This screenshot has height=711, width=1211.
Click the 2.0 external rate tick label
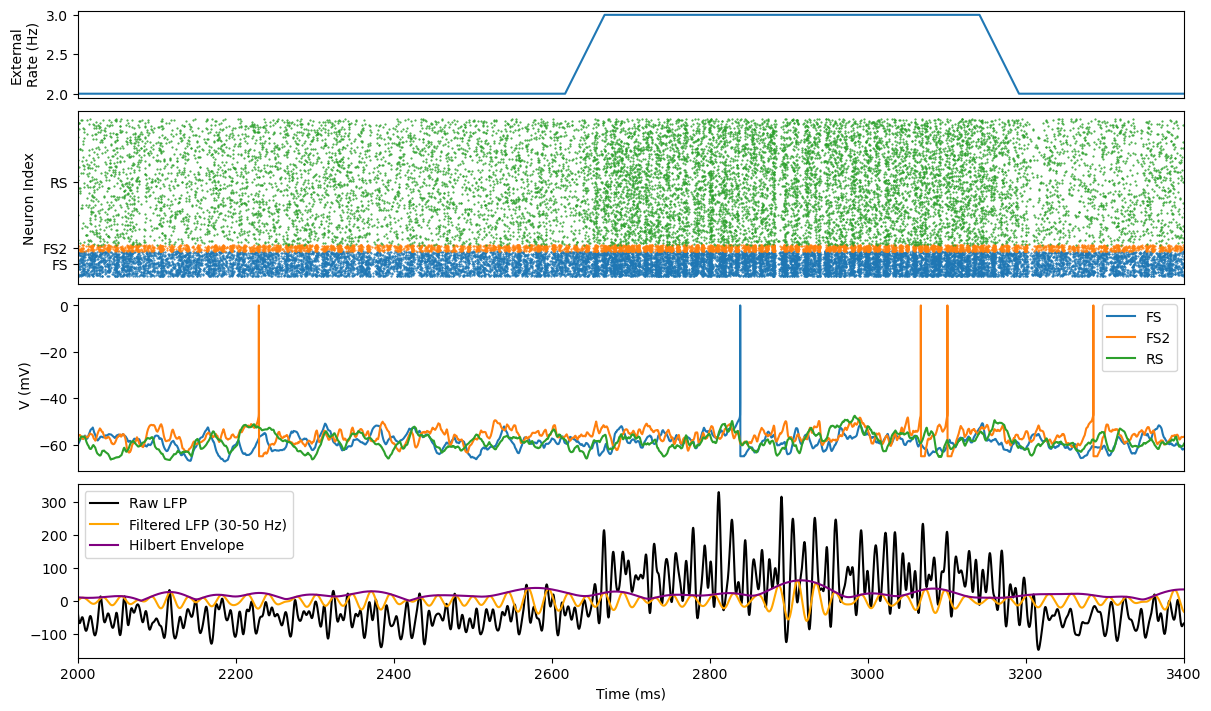(58, 94)
